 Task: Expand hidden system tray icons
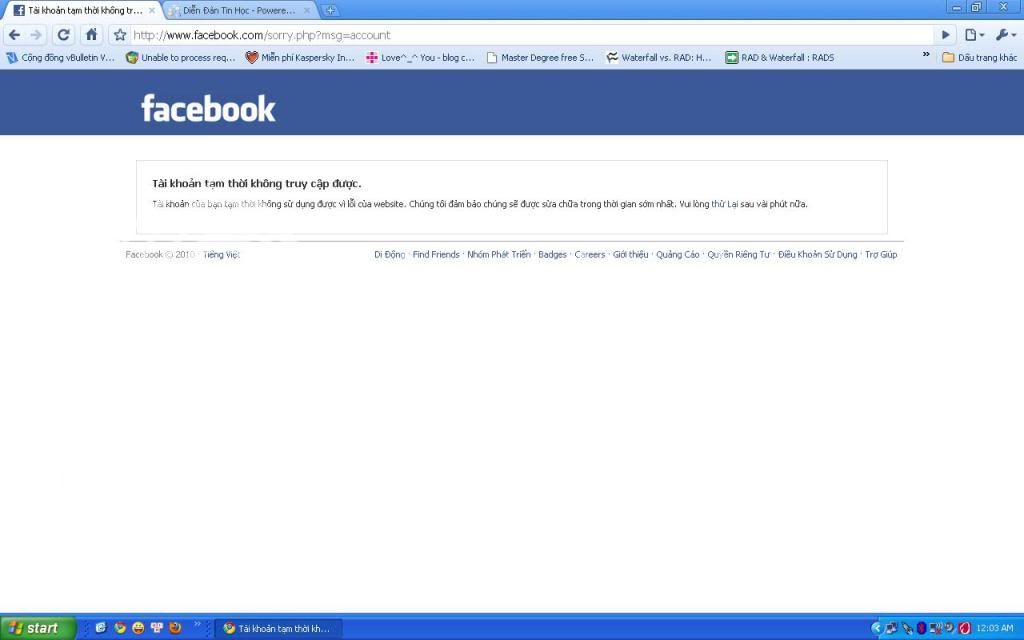tap(876, 628)
